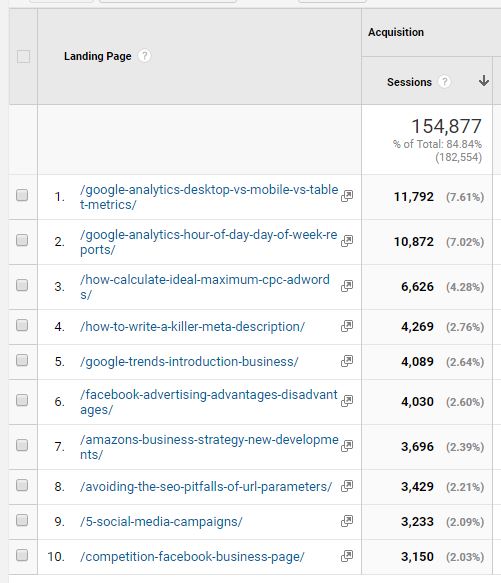501x583 pixels.
Task: Select the sessions value 3,150
Action: (x=417, y=557)
